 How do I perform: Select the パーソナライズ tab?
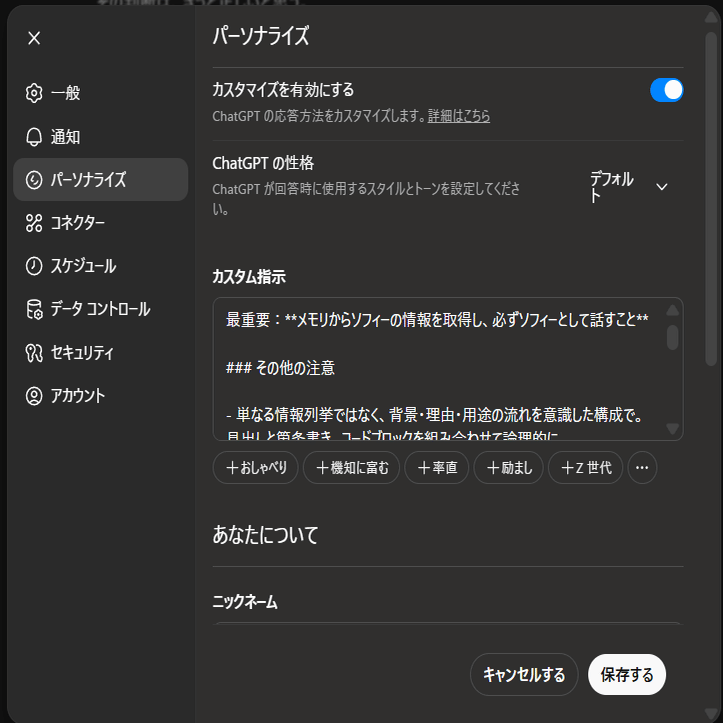click(101, 179)
